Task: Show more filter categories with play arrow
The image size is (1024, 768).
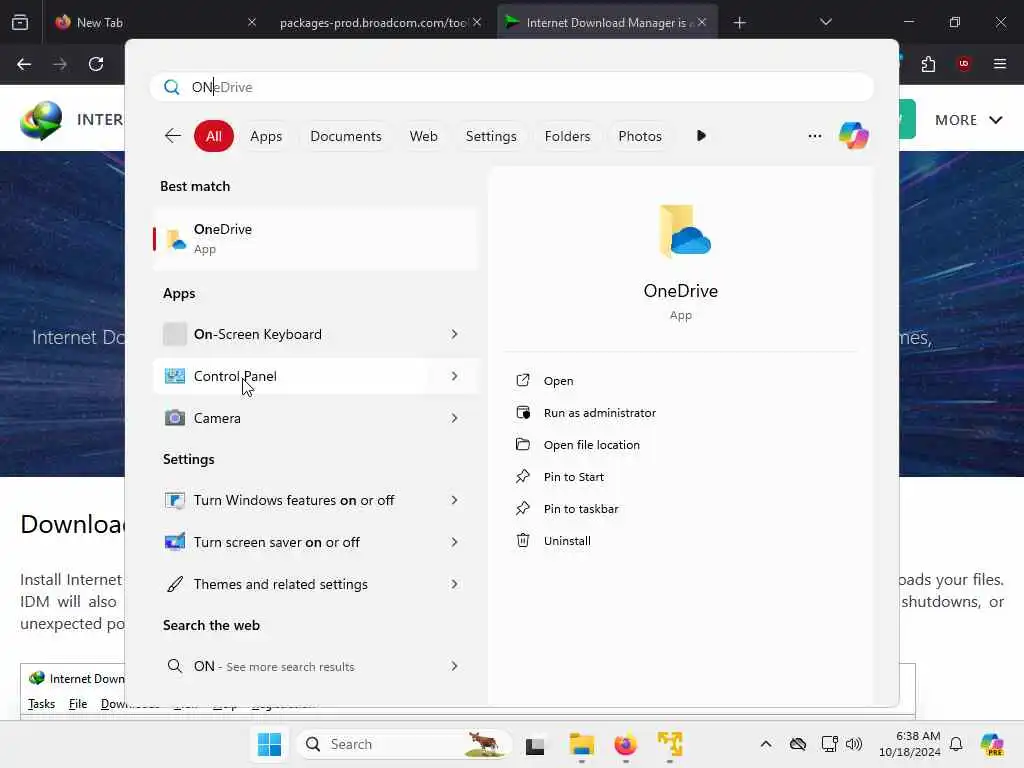Action: click(701, 136)
